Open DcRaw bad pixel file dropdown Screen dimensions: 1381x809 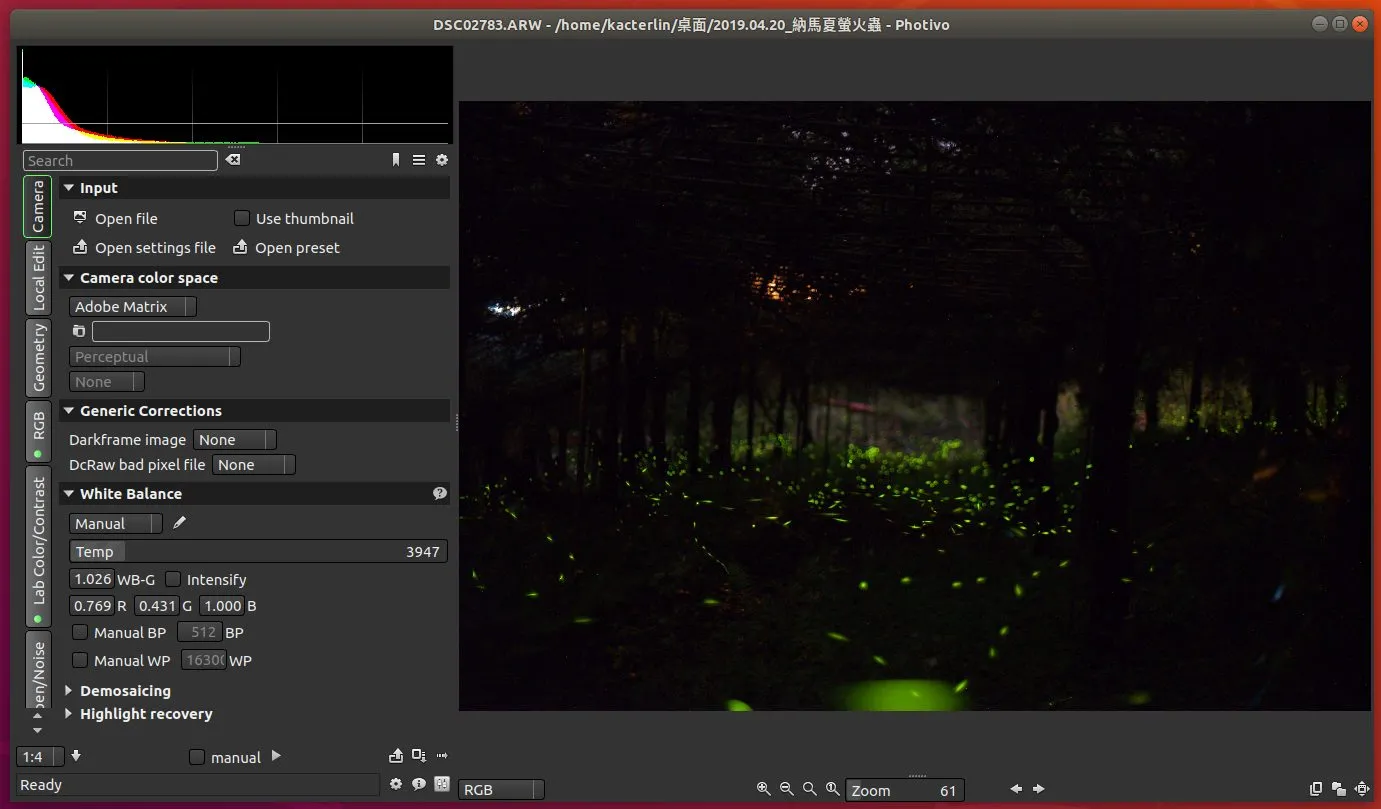point(254,464)
